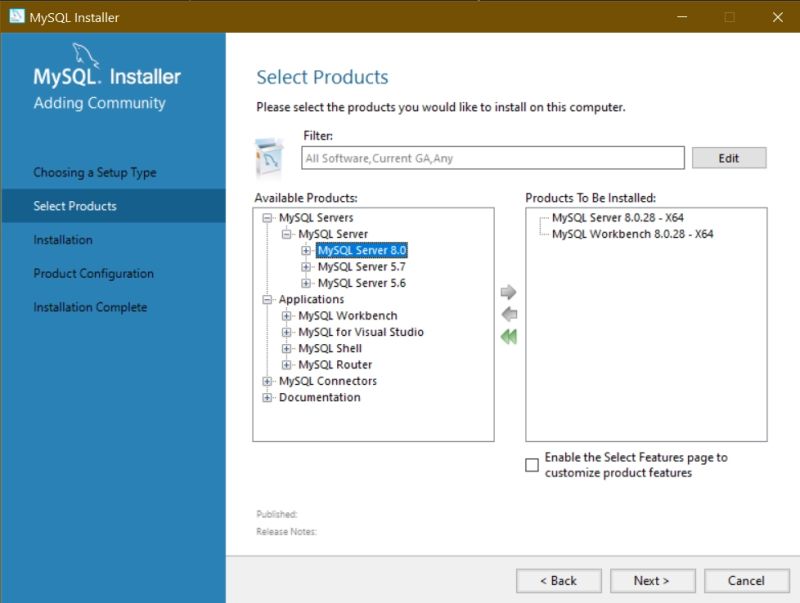Expand the MySQL Shell node
The image size is (800, 603).
click(286, 348)
